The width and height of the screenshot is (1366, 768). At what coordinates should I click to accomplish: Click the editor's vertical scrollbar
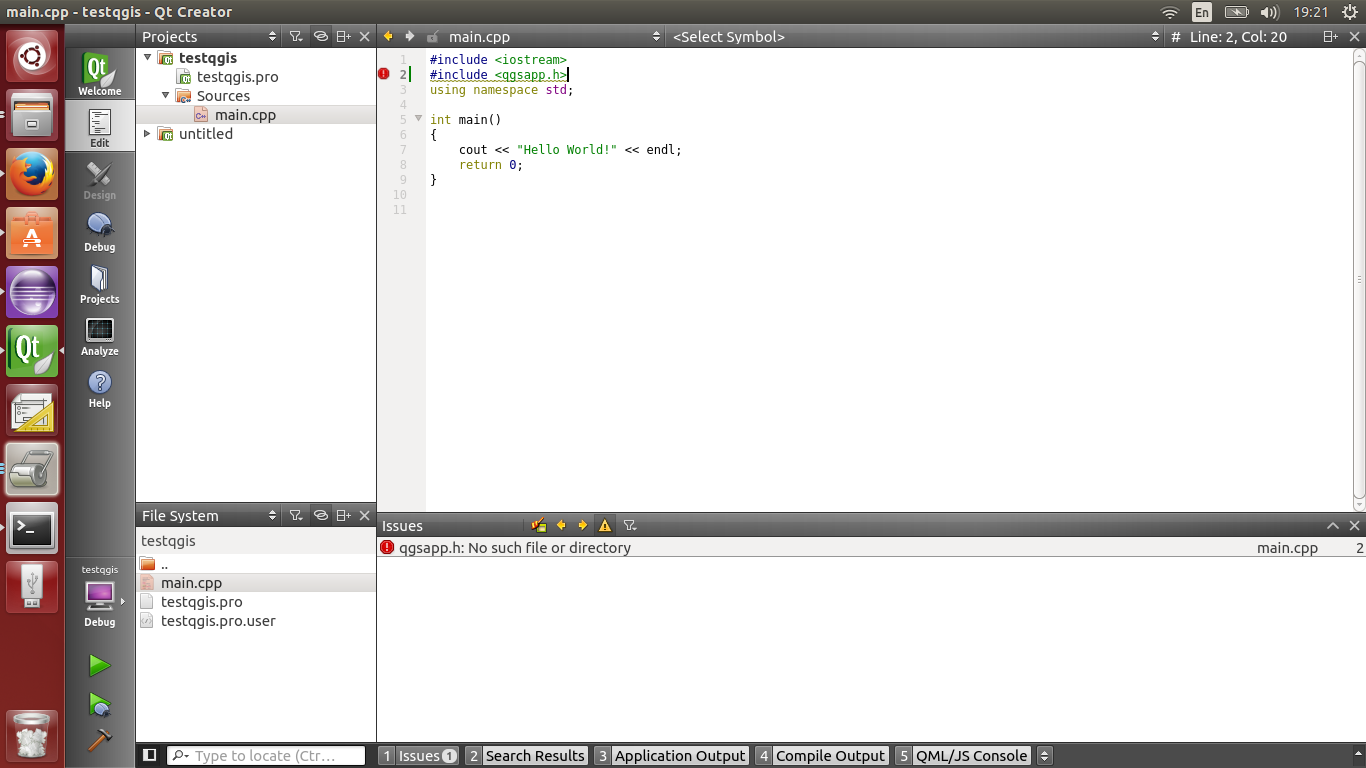click(x=1358, y=280)
